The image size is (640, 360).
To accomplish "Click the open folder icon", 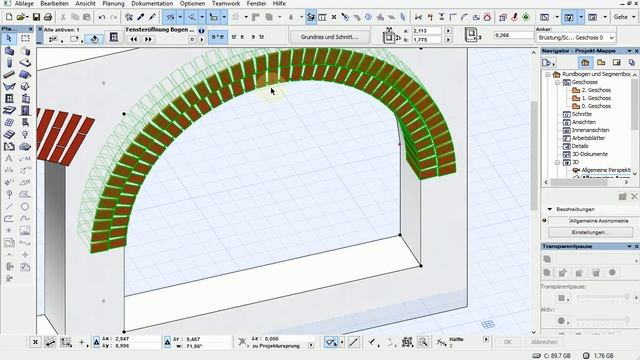I will (x=21, y=17).
